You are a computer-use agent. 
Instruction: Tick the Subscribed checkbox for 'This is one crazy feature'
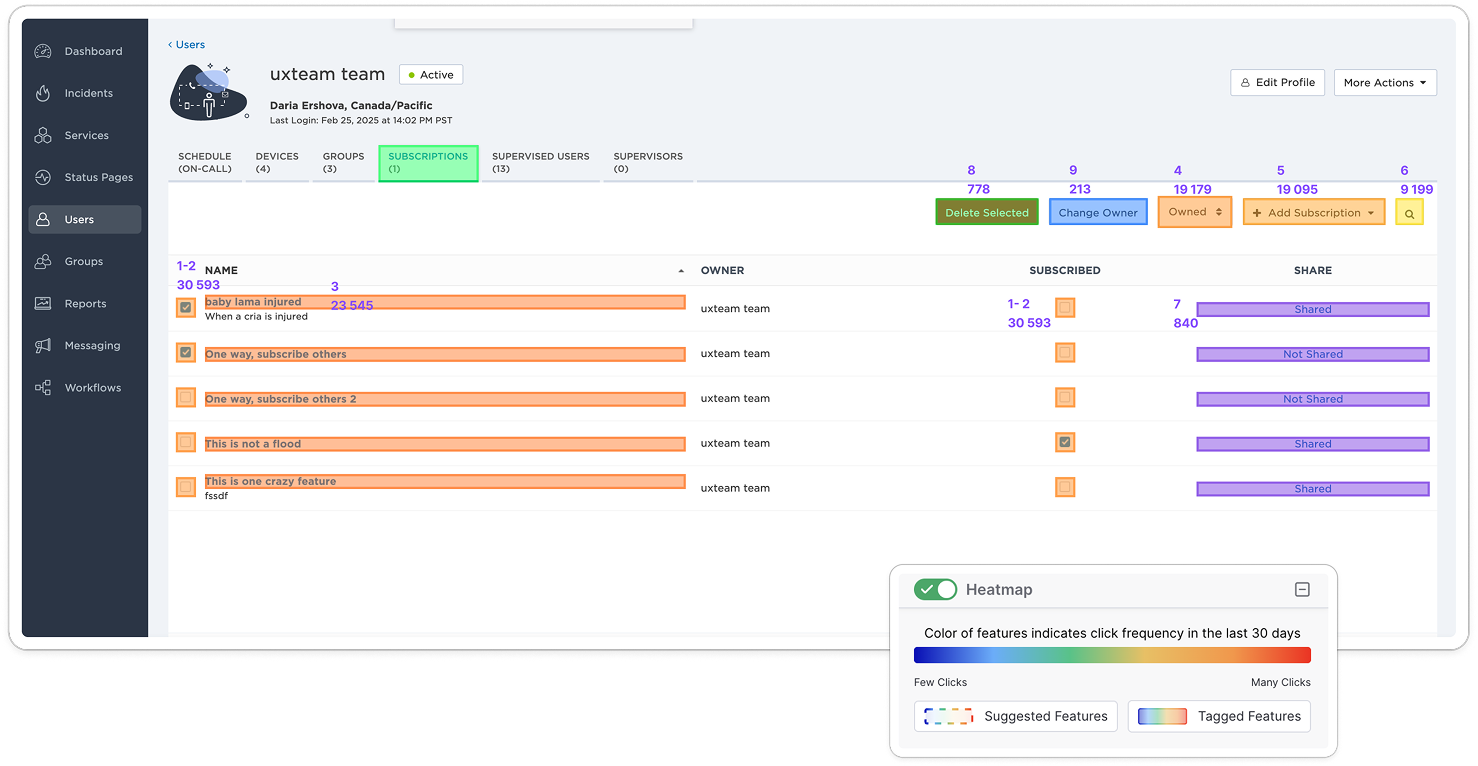1065,487
